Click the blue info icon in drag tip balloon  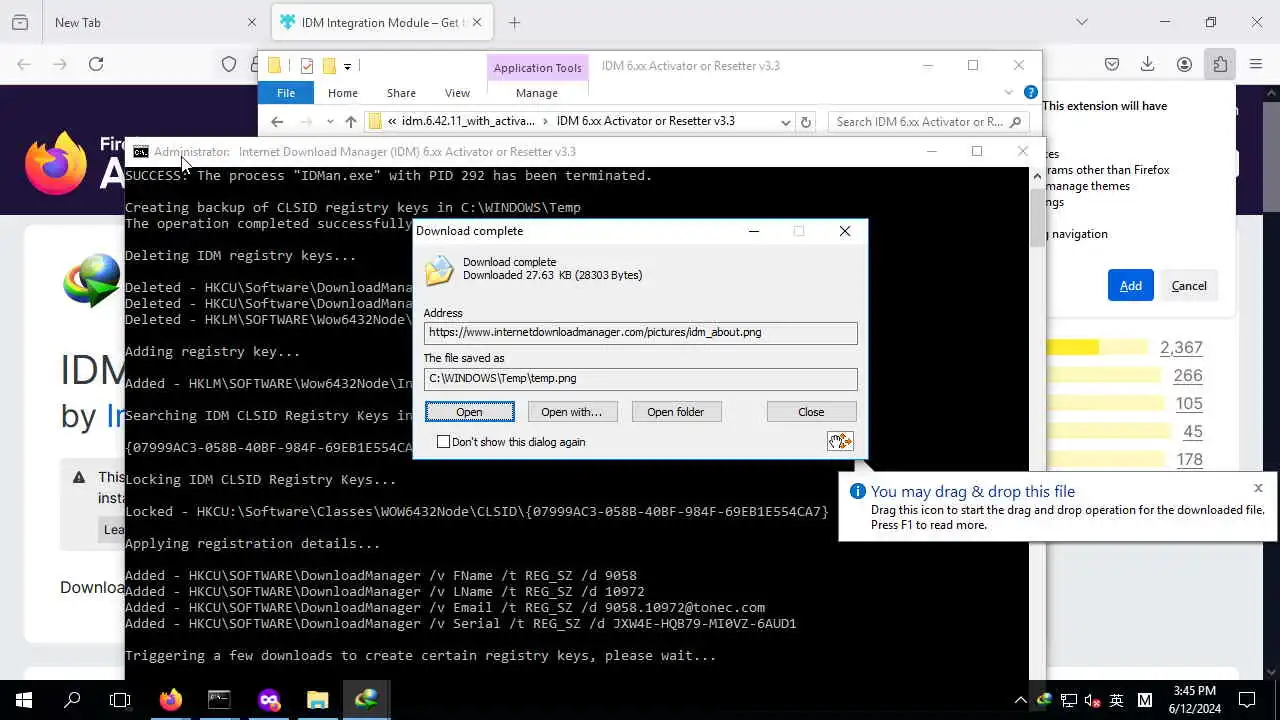pos(857,491)
